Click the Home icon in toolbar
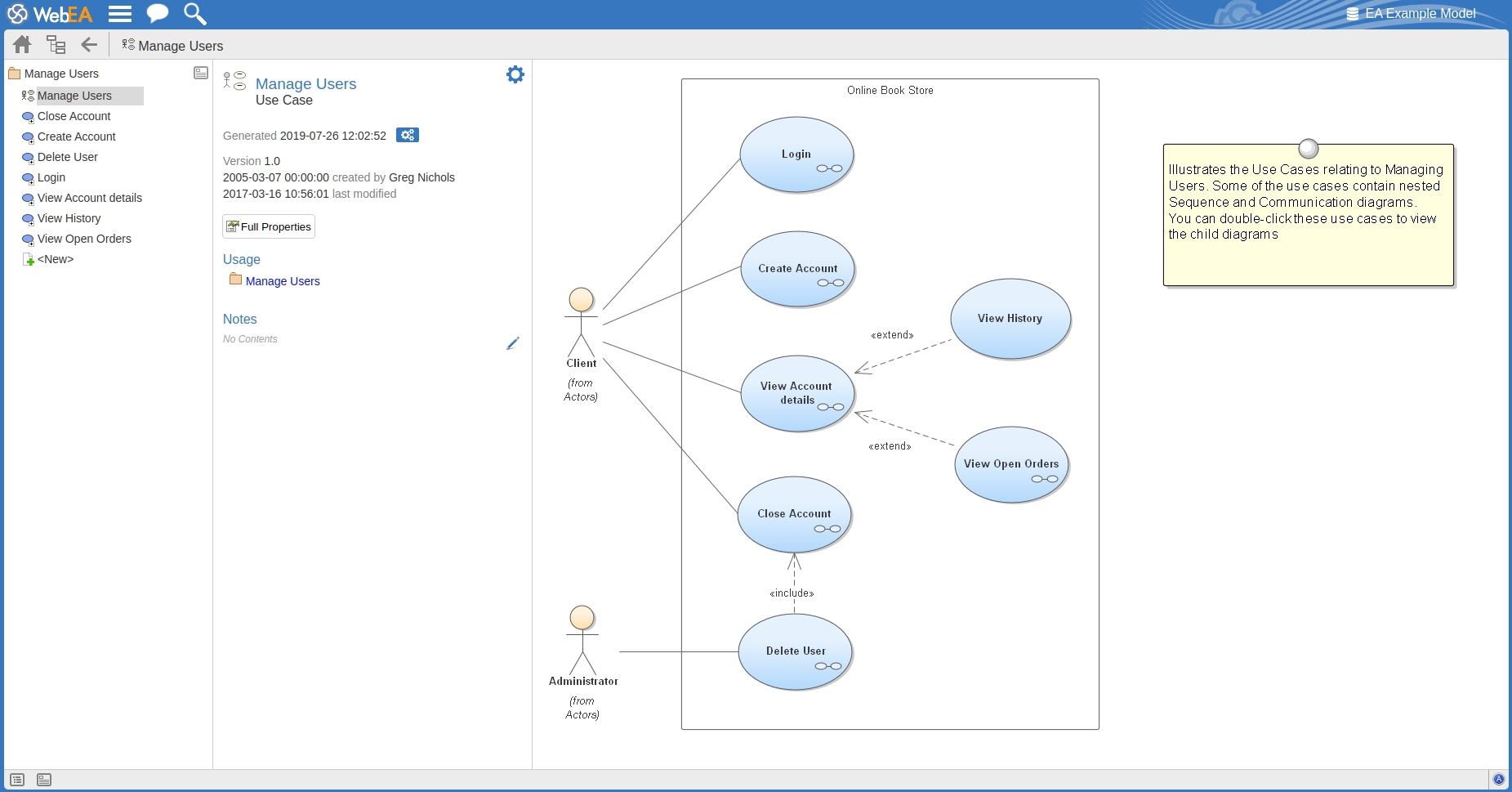Viewport: 1512px width, 792px height. pyautogui.click(x=22, y=45)
